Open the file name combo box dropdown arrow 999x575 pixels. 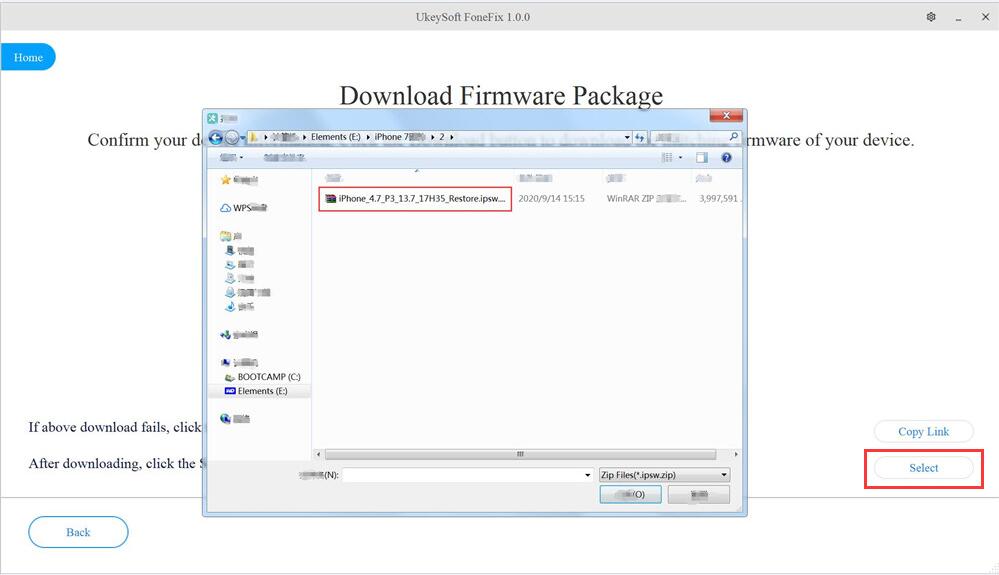tap(587, 475)
